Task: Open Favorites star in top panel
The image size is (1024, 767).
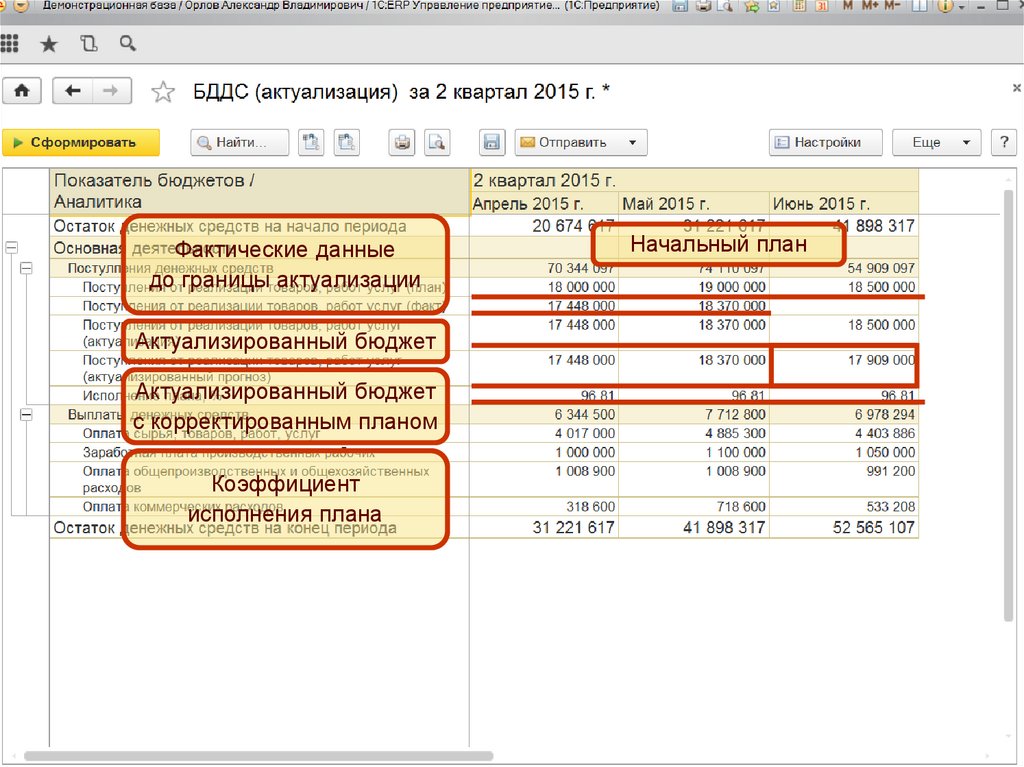Action: [x=48, y=44]
